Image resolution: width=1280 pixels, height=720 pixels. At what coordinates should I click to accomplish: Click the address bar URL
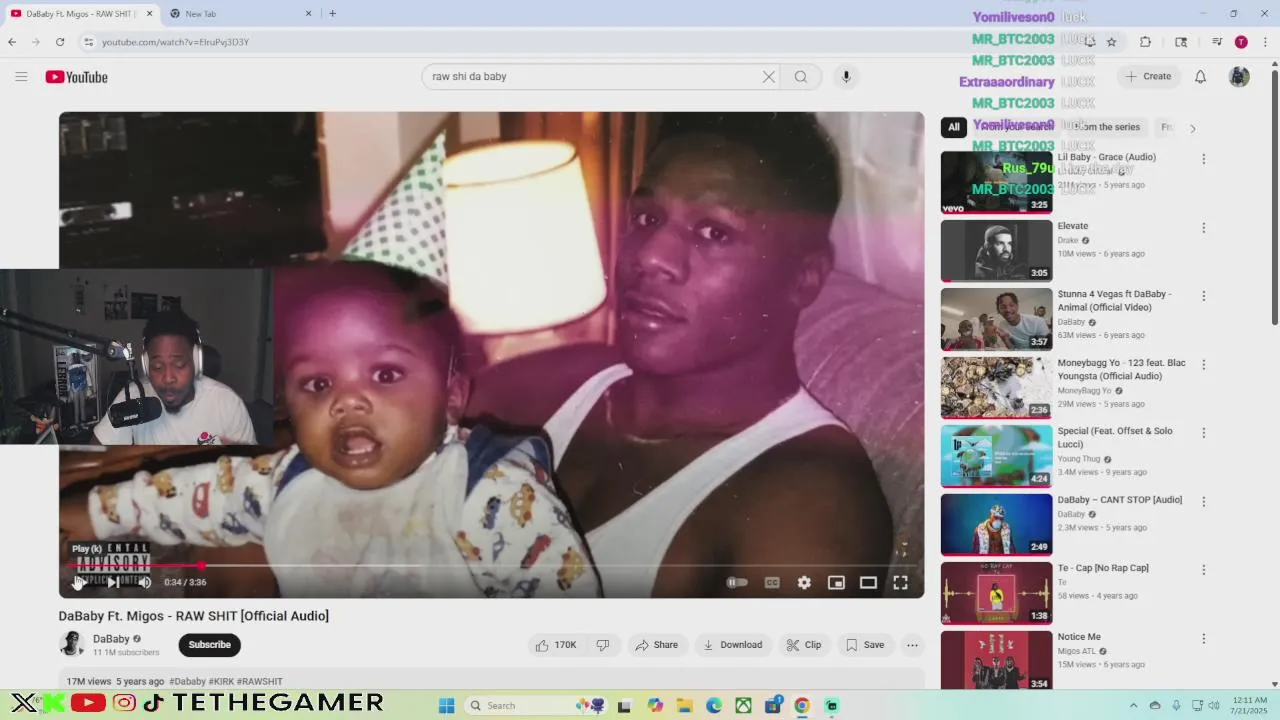tap(176, 42)
